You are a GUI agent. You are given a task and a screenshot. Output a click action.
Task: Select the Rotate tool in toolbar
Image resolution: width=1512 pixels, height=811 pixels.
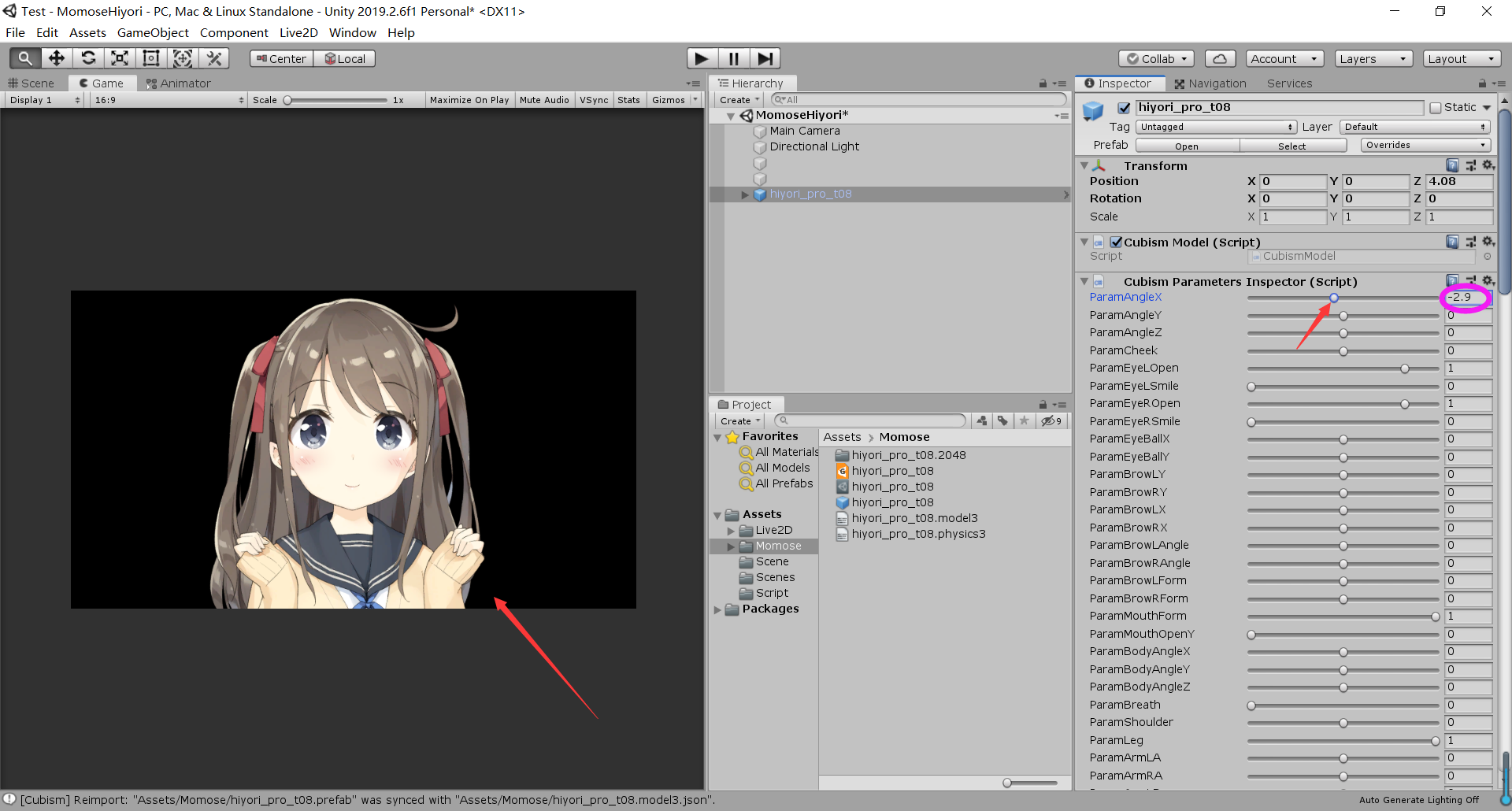click(88, 58)
